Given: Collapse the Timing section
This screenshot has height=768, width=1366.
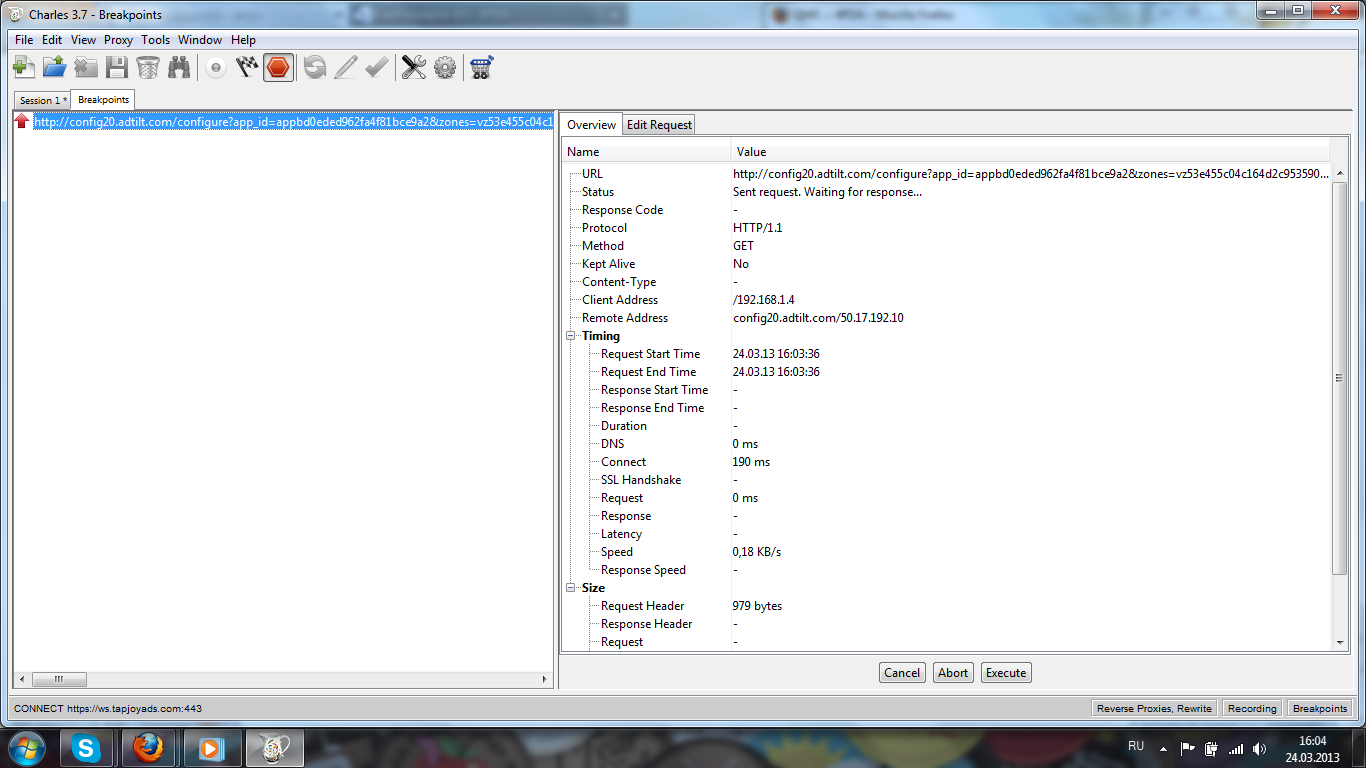Looking at the screenshot, I should pyautogui.click(x=571, y=336).
